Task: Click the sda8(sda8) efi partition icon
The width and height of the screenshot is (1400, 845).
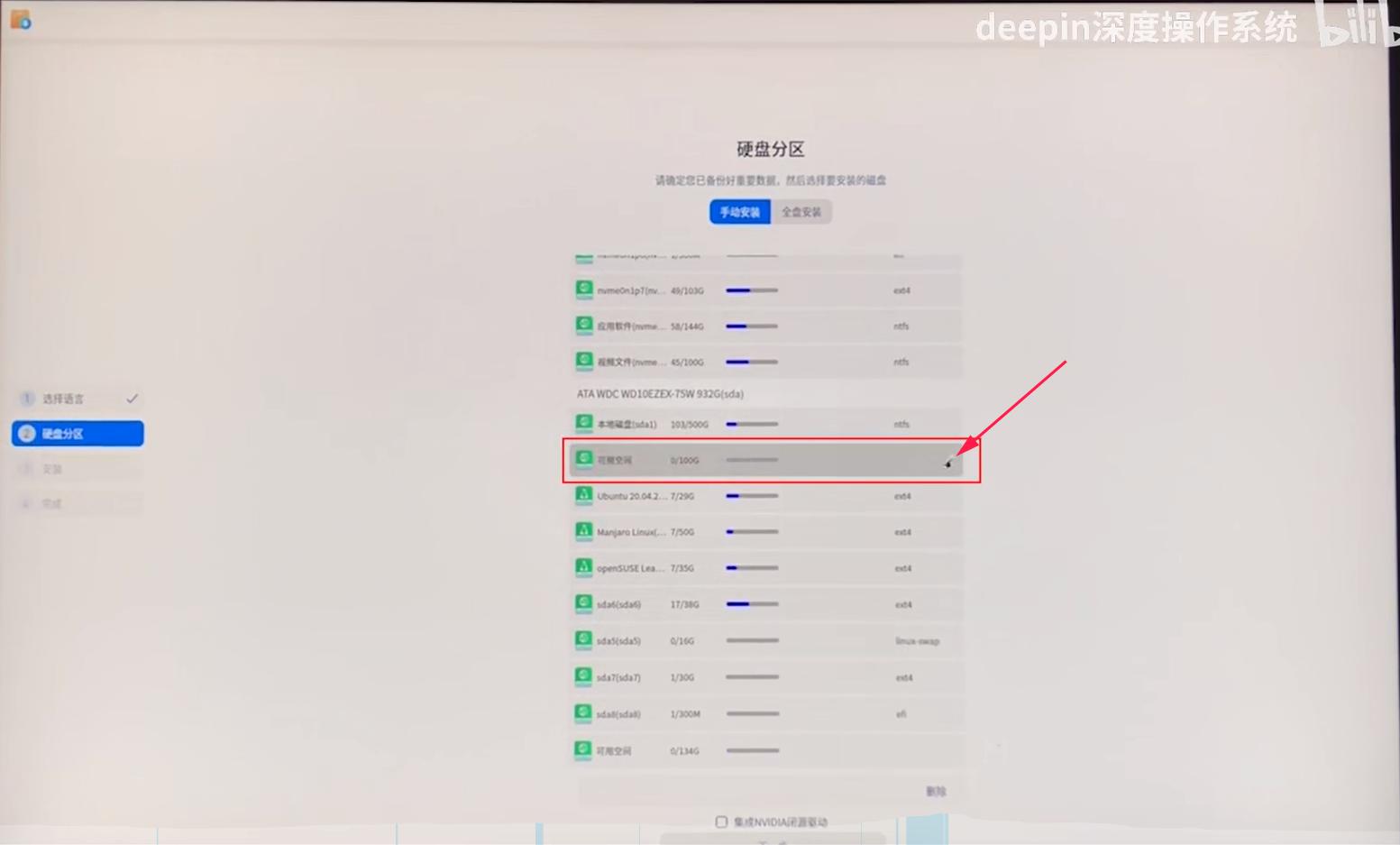Action: point(584,713)
